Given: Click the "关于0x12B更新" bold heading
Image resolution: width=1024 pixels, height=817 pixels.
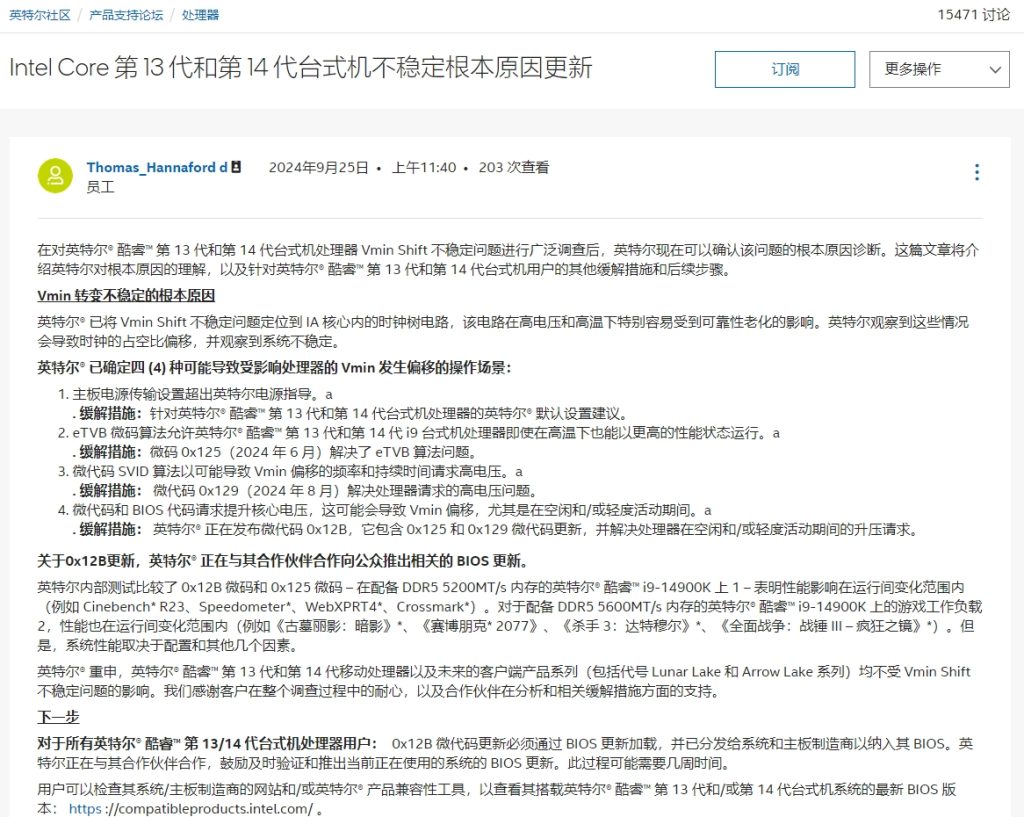Looking at the screenshot, I should point(283,561).
